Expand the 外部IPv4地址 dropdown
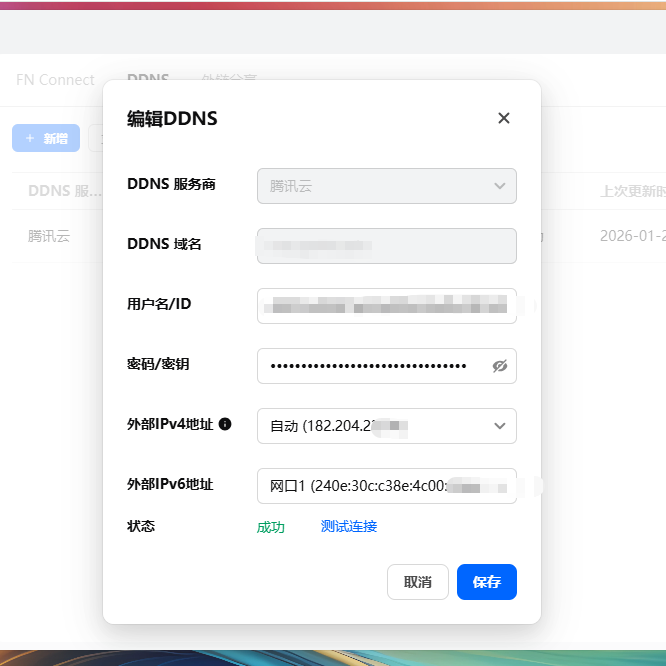This screenshot has height=666, width=666. 387,426
